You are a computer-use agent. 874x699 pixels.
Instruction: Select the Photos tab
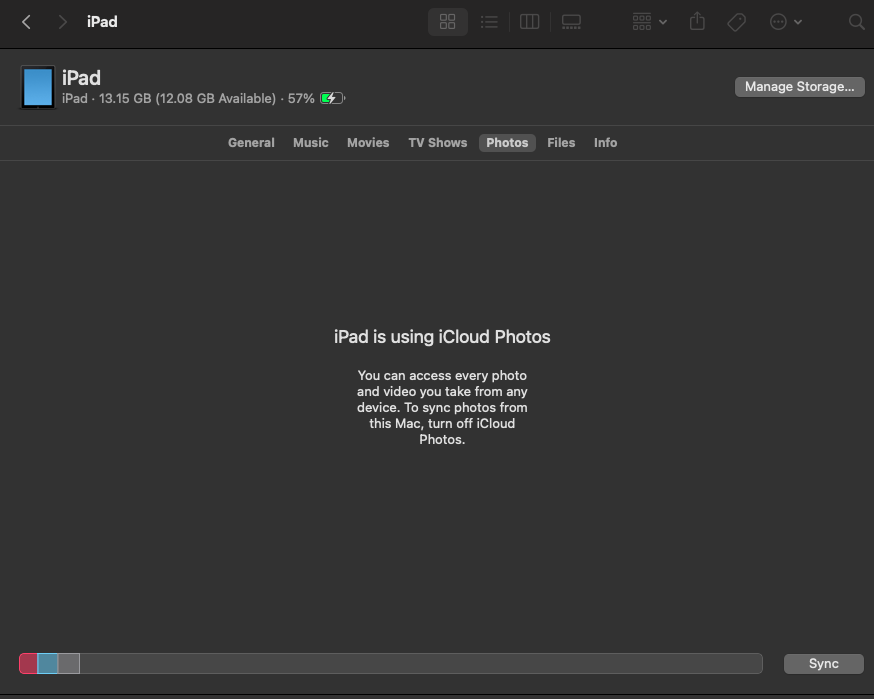click(507, 143)
